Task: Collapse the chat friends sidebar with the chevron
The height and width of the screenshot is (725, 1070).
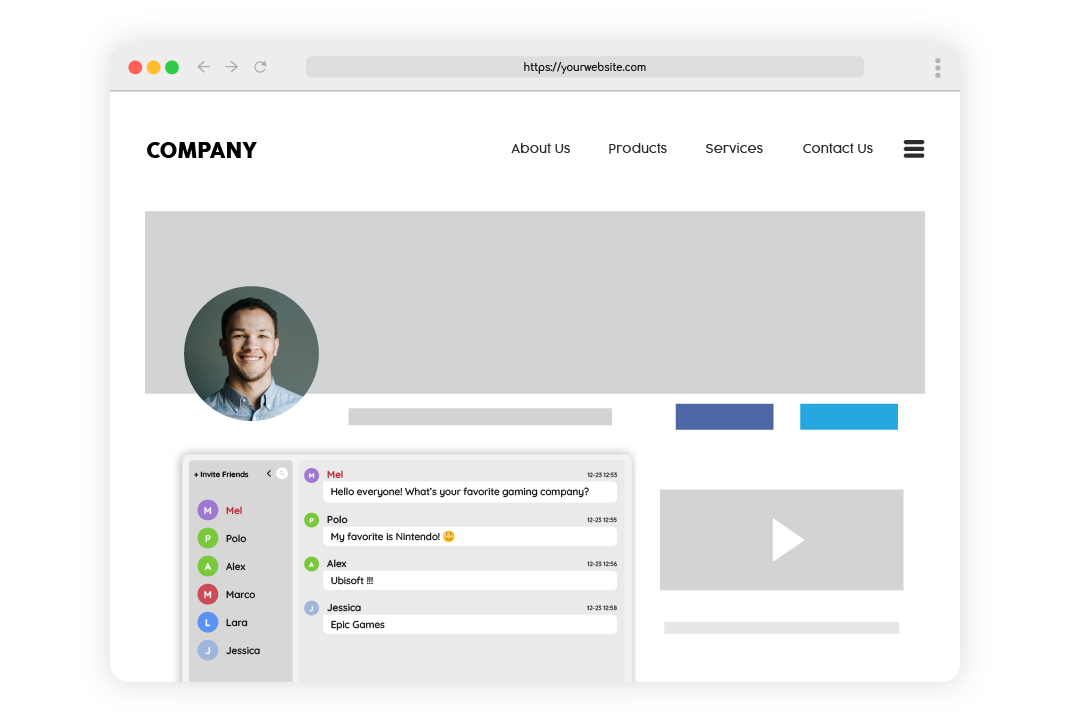Action: 268,473
